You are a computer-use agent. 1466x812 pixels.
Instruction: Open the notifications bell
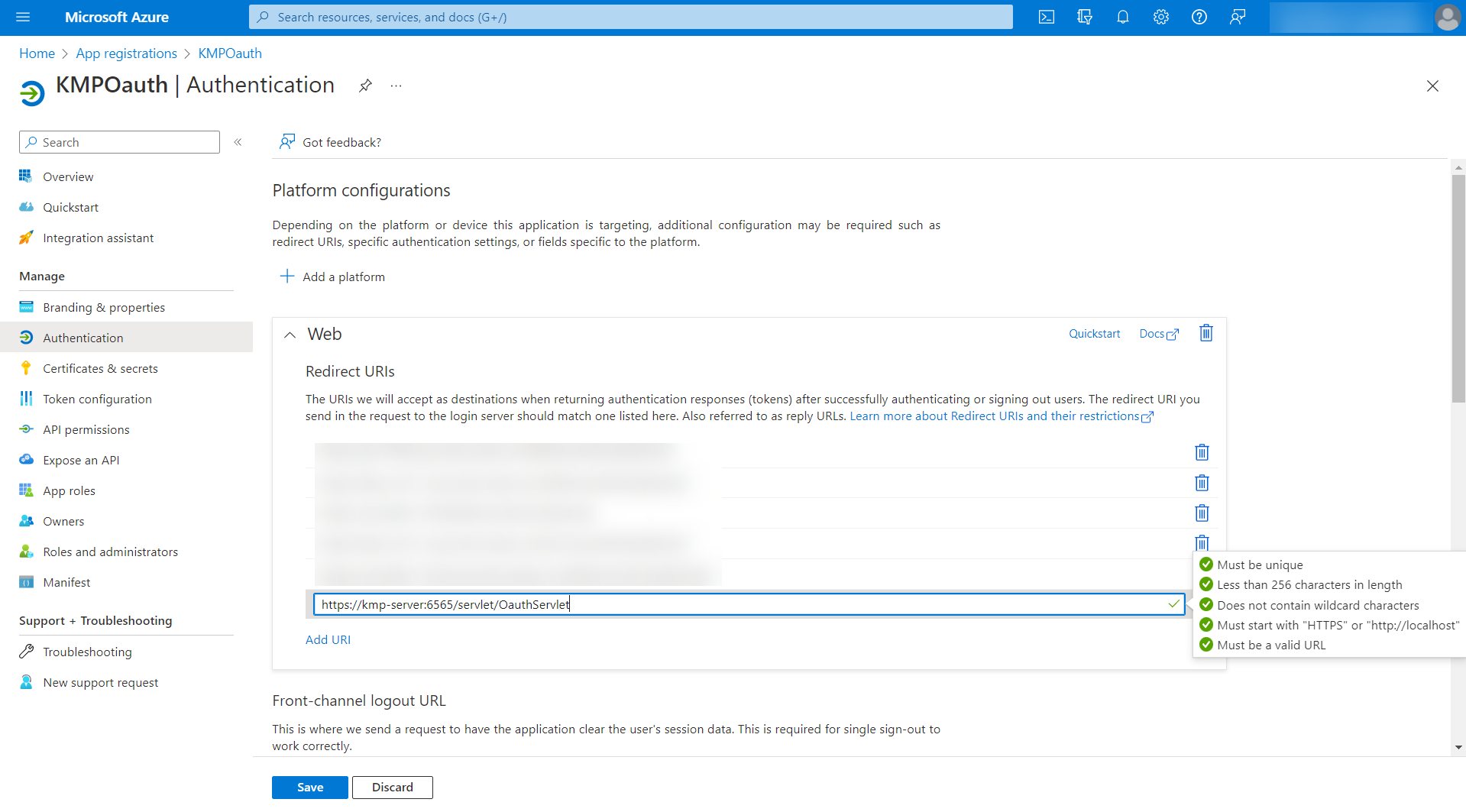[x=1123, y=17]
